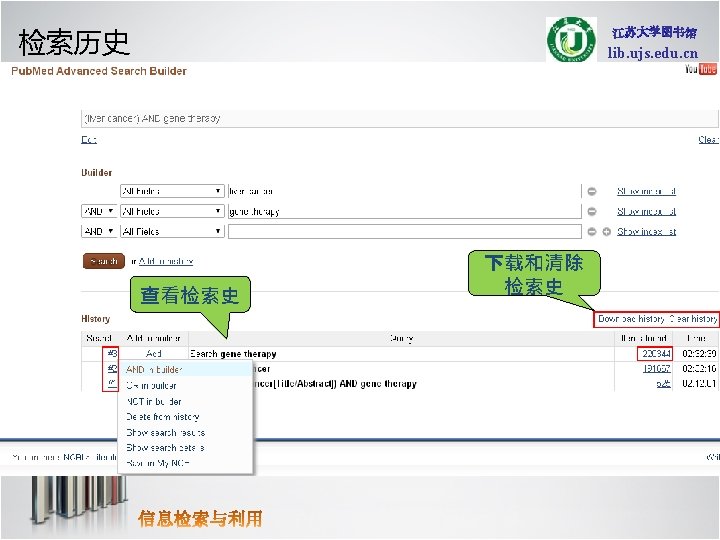The width and height of the screenshot is (720, 540).
Task: Choose OR in builder menu entry
Action: [152, 386]
